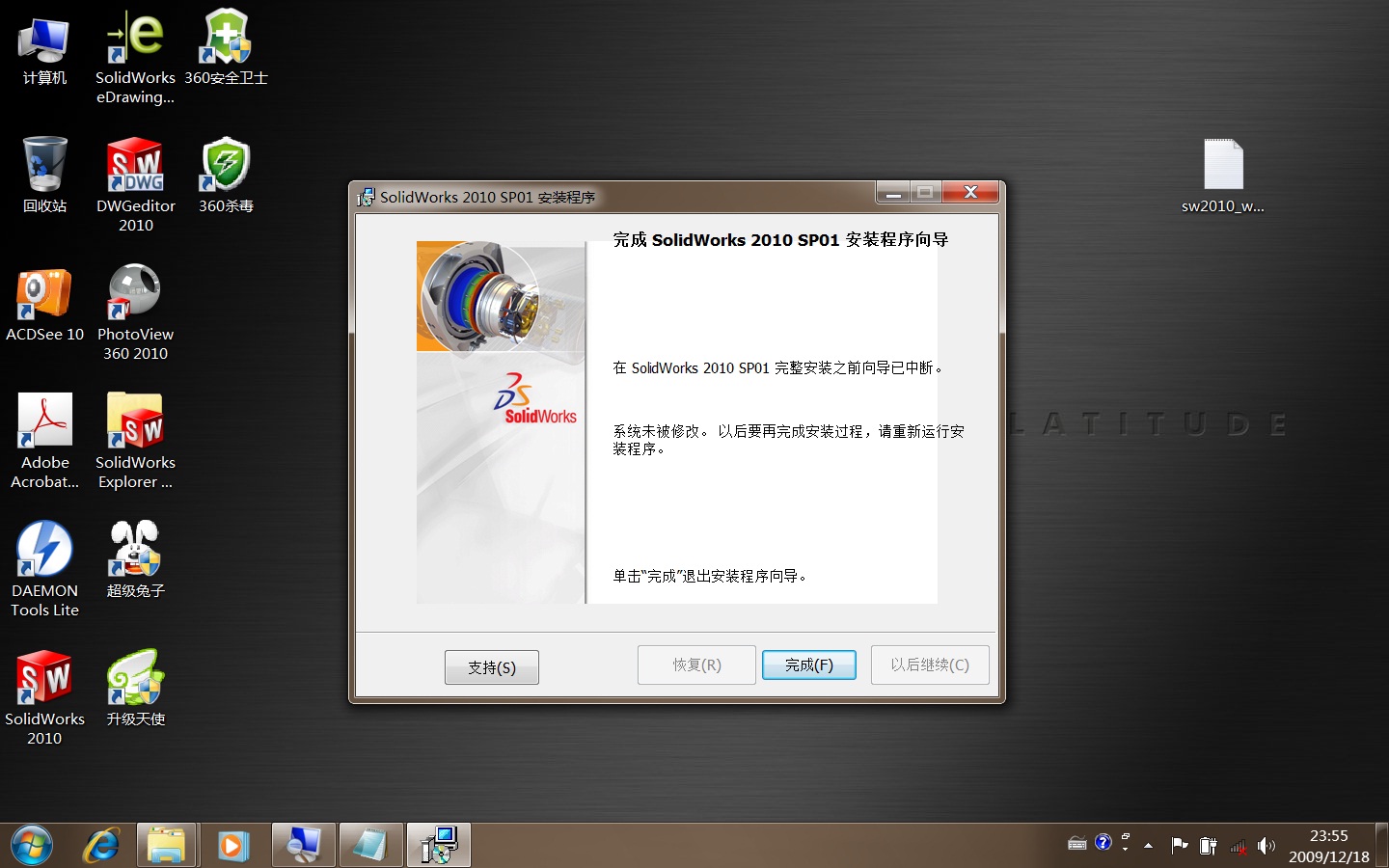Open Windows Media Player from taskbar
This screenshot has width=1389, height=868.
click(231, 846)
